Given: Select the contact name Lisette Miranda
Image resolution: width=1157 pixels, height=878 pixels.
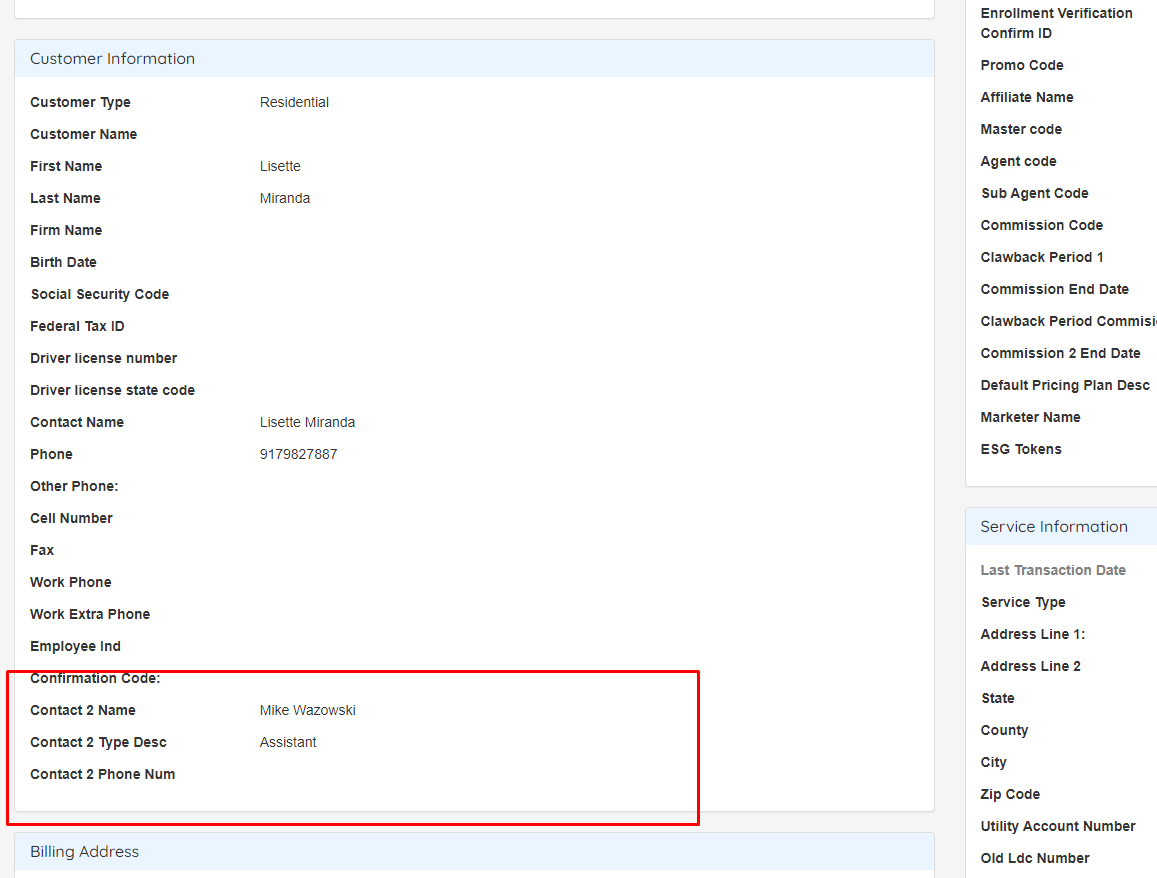Looking at the screenshot, I should click(x=307, y=423).
